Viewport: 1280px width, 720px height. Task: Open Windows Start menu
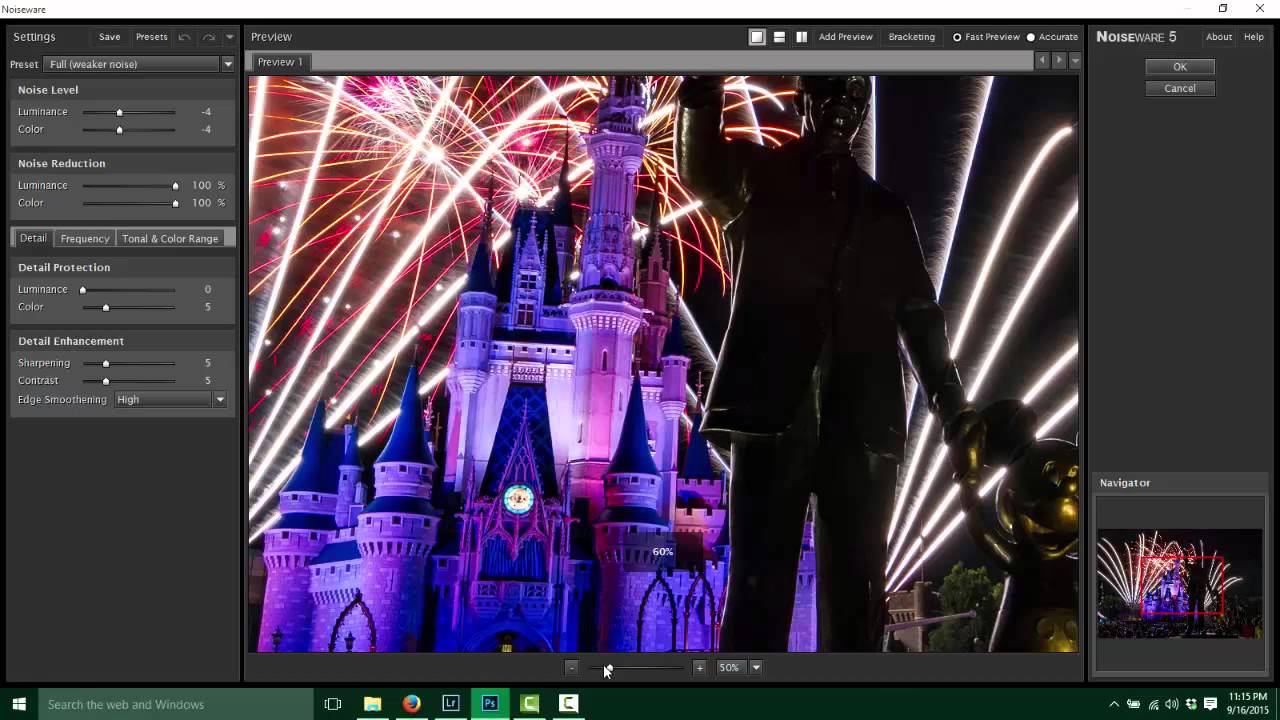tap(18, 704)
